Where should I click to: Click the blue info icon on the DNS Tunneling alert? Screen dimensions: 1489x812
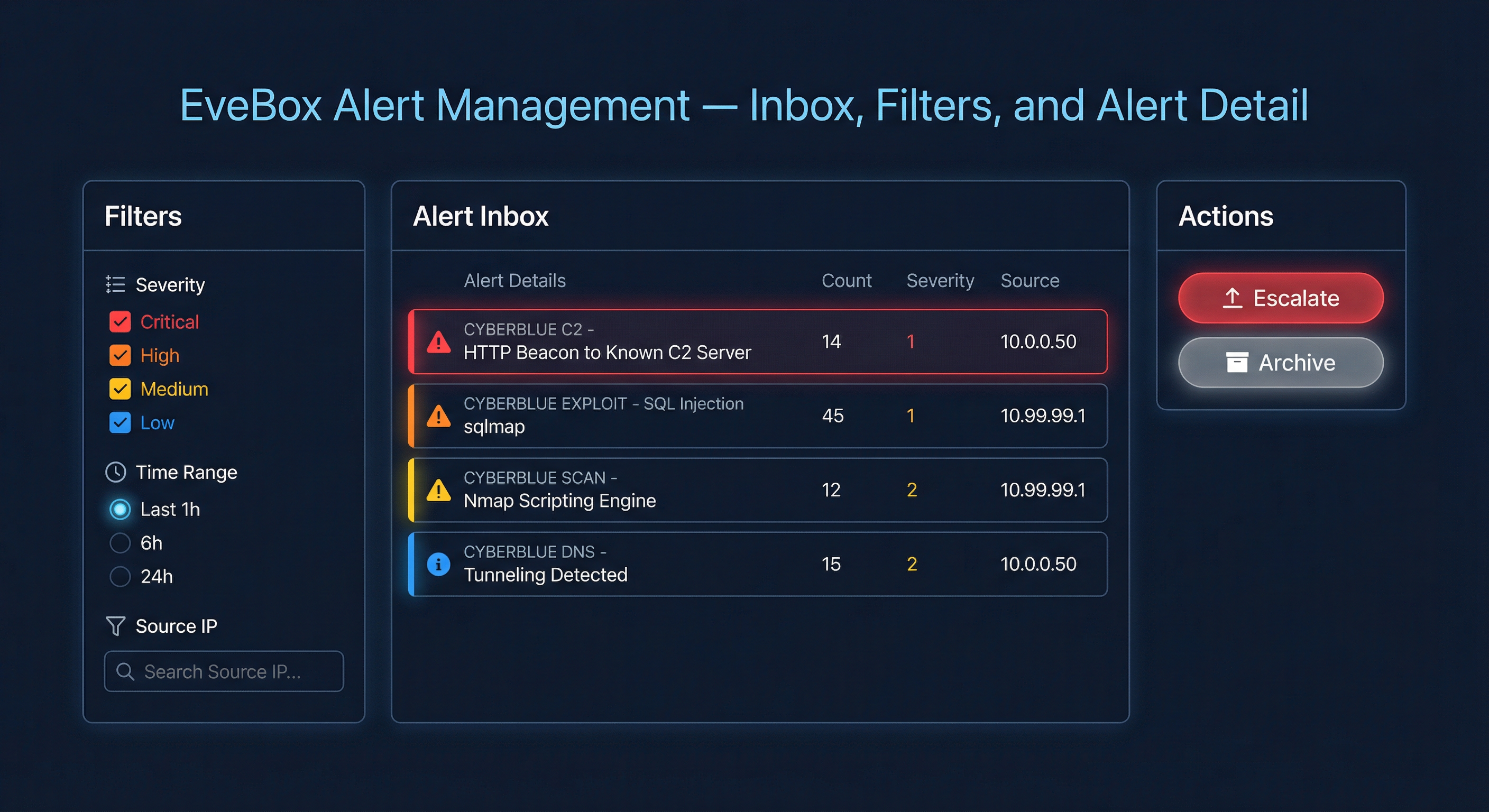pos(439,564)
